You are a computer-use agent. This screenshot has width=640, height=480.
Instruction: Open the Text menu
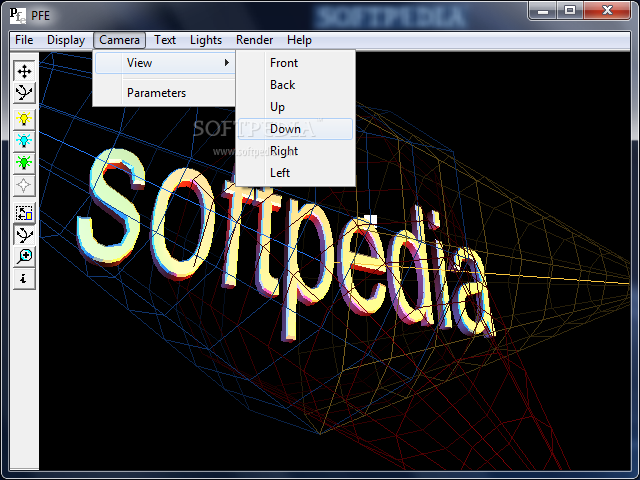(165, 40)
